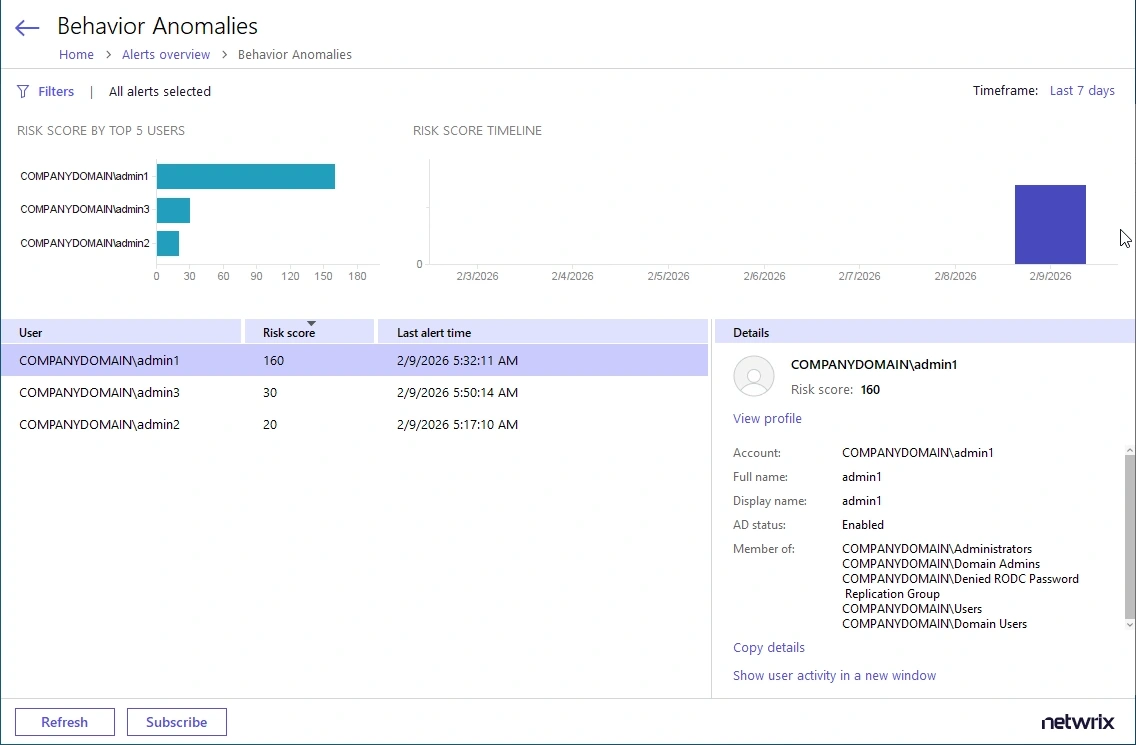Sort by User column header

tap(120, 332)
